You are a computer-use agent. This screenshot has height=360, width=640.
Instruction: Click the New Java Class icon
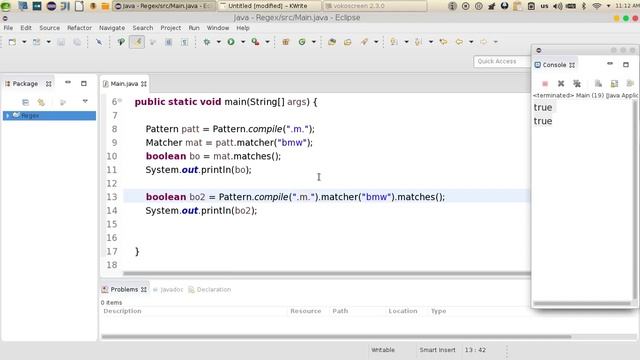click(302, 42)
